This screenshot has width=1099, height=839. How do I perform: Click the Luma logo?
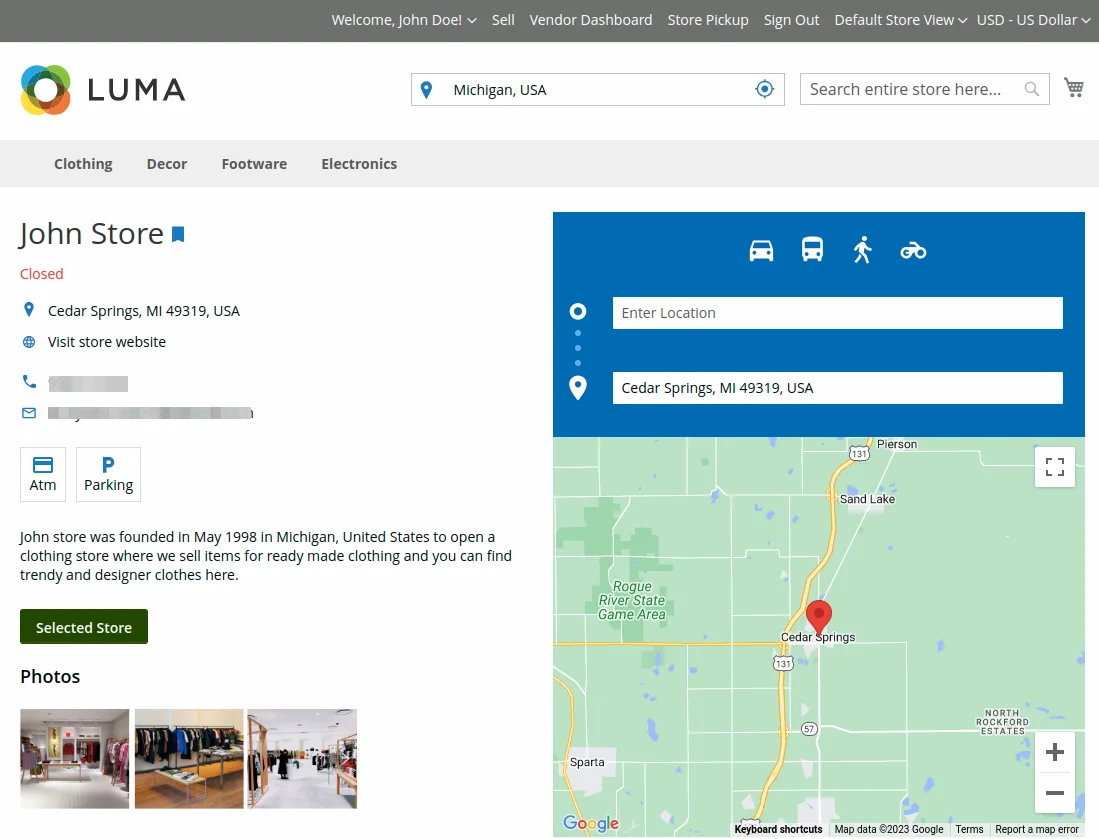point(102,89)
